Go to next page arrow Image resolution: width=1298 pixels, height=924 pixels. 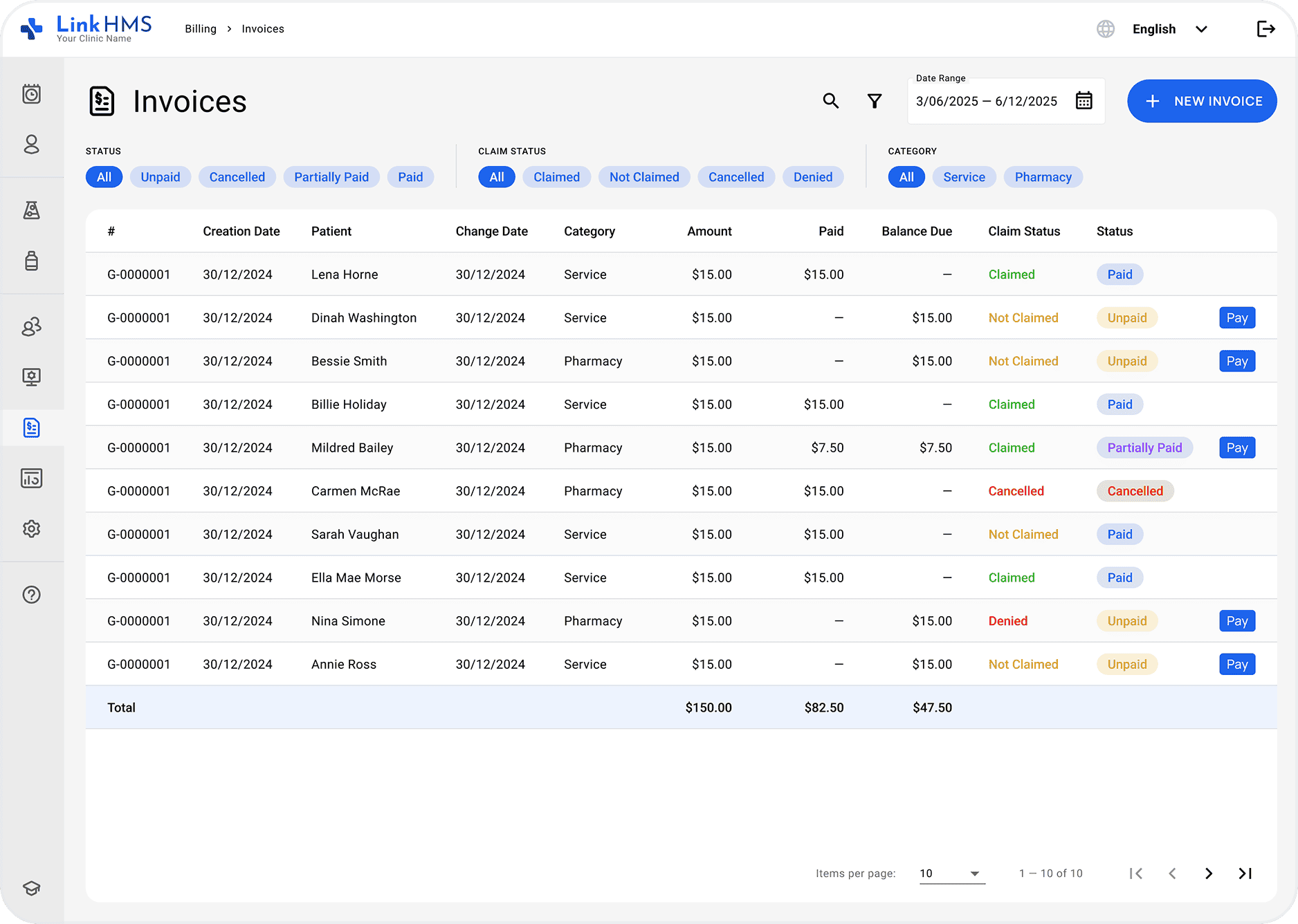point(1208,874)
